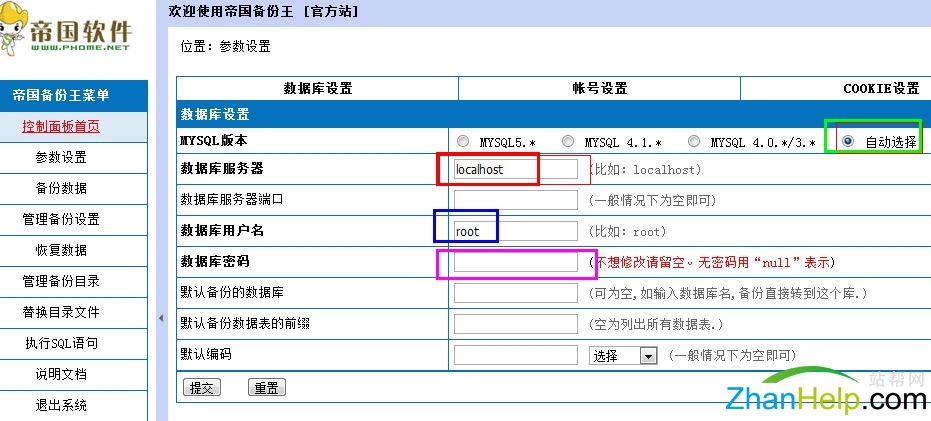Screen dimensions: 931x421
Task: Click the 帝国软件 logo
Action: click(65, 30)
